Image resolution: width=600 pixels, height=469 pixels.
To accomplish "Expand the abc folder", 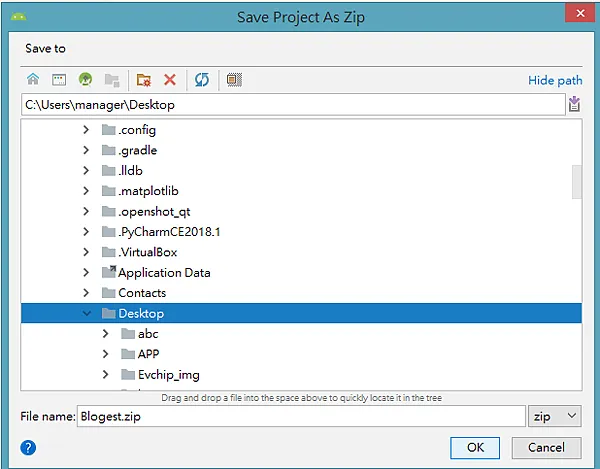I will tap(106, 334).
